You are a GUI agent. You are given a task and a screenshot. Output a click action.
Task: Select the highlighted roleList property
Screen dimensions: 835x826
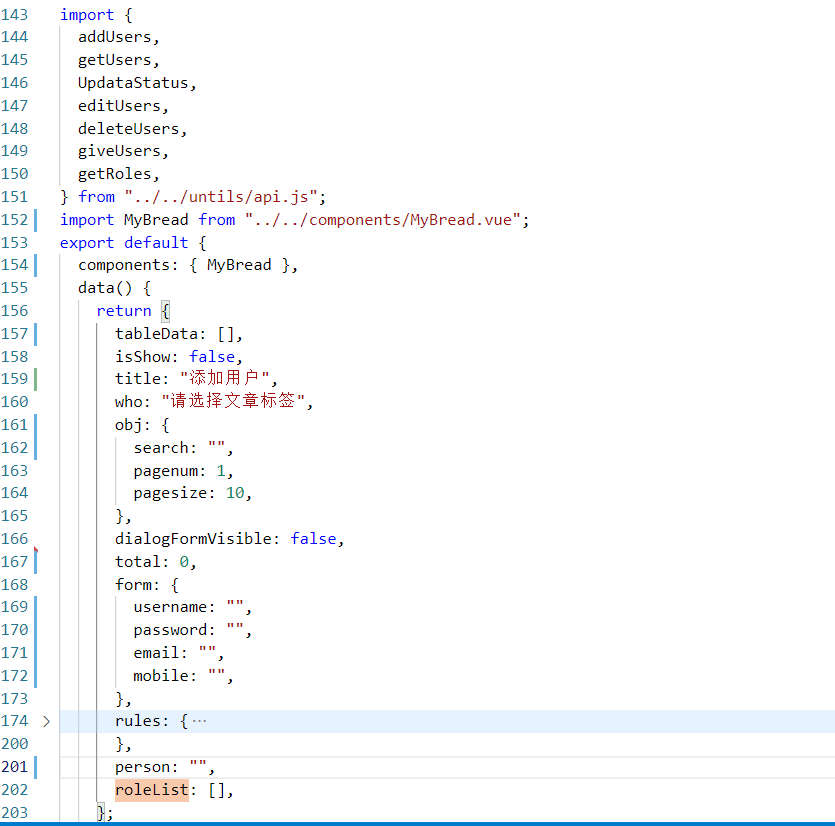(x=151, y=790)
